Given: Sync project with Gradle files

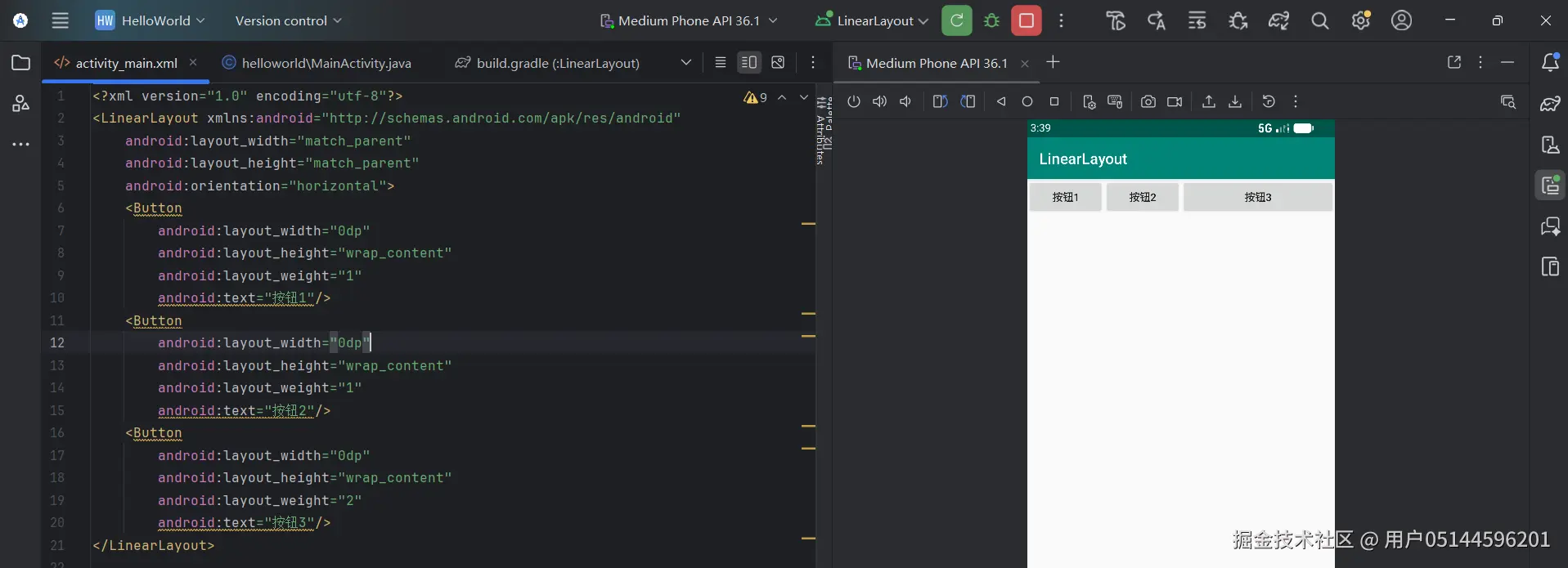Looking at the screenshot, I should pos(1279,20).
